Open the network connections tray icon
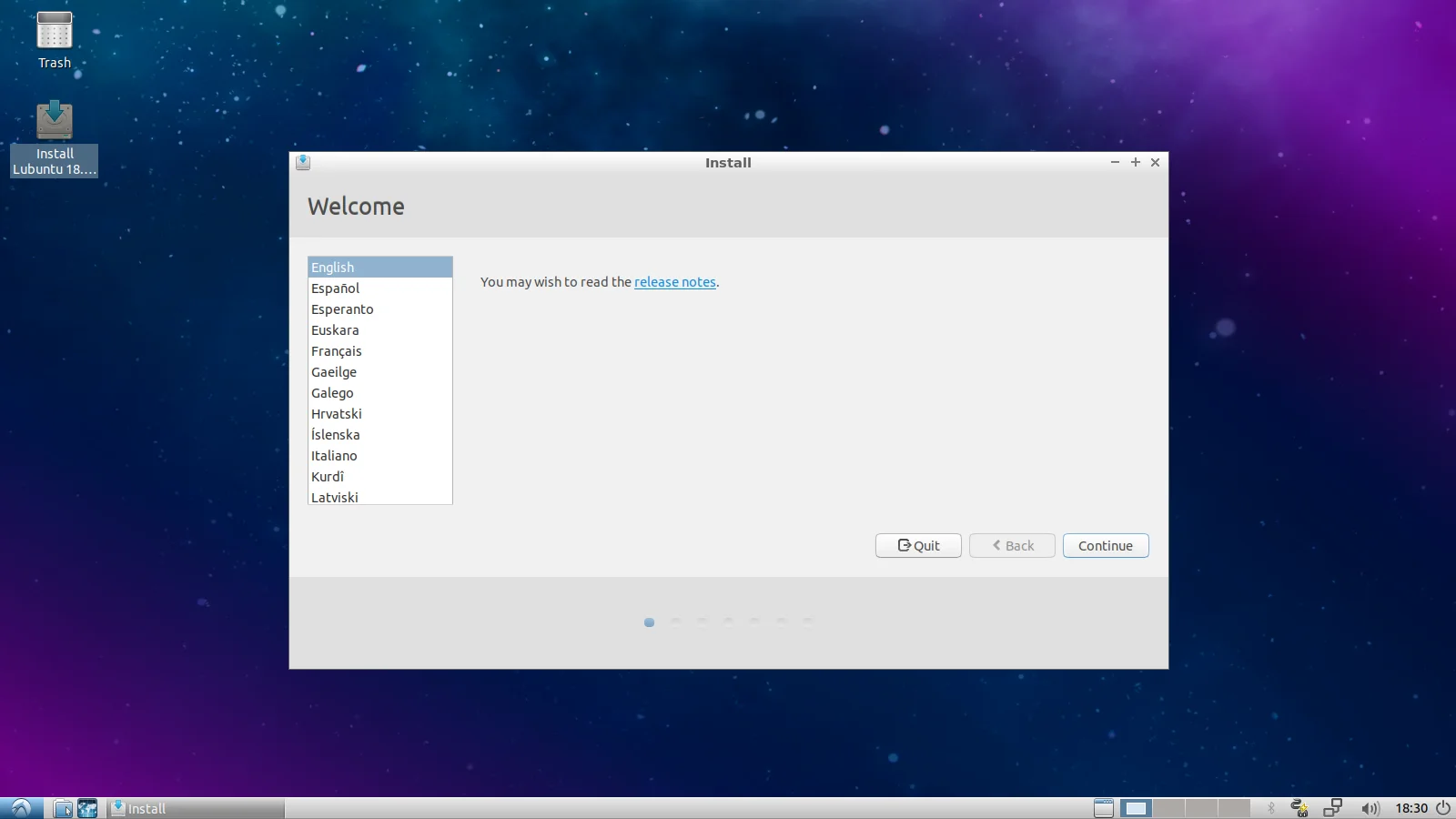 click(1333, 808)
